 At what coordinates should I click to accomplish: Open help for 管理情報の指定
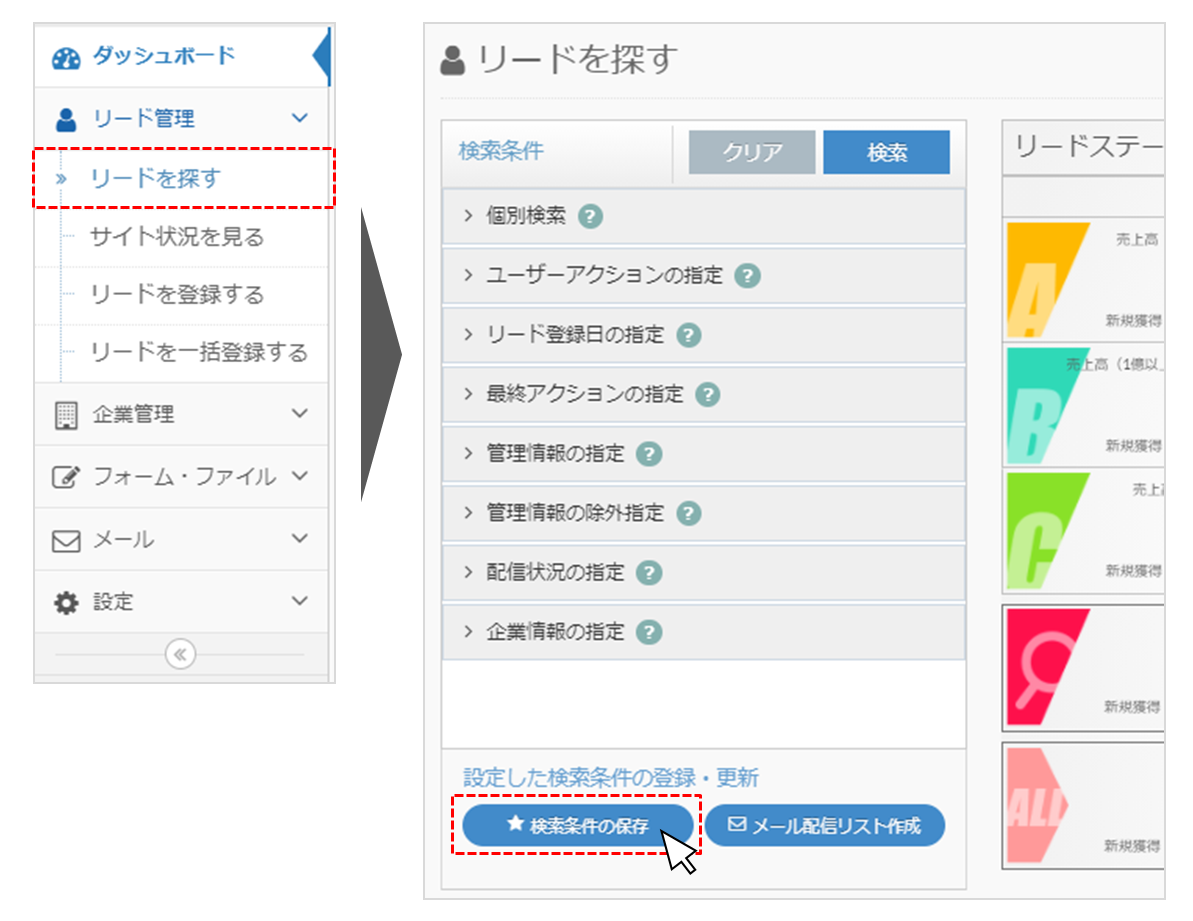click(x=649, y=454)
